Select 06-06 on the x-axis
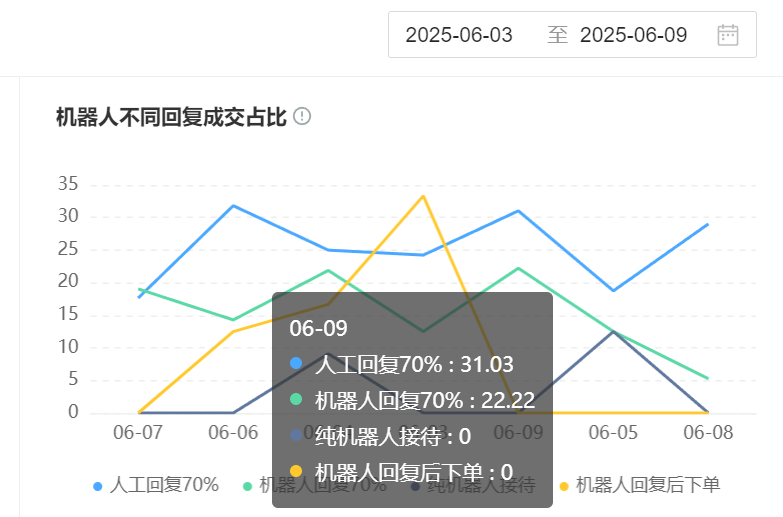Viewport: 783px width, 517px height. pyautogui.click(x=233, y=433)
